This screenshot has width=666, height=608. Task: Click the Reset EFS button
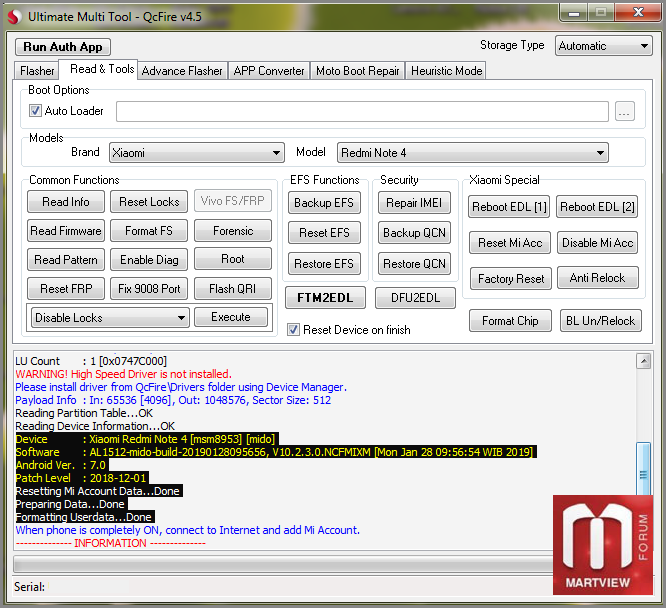324,233
